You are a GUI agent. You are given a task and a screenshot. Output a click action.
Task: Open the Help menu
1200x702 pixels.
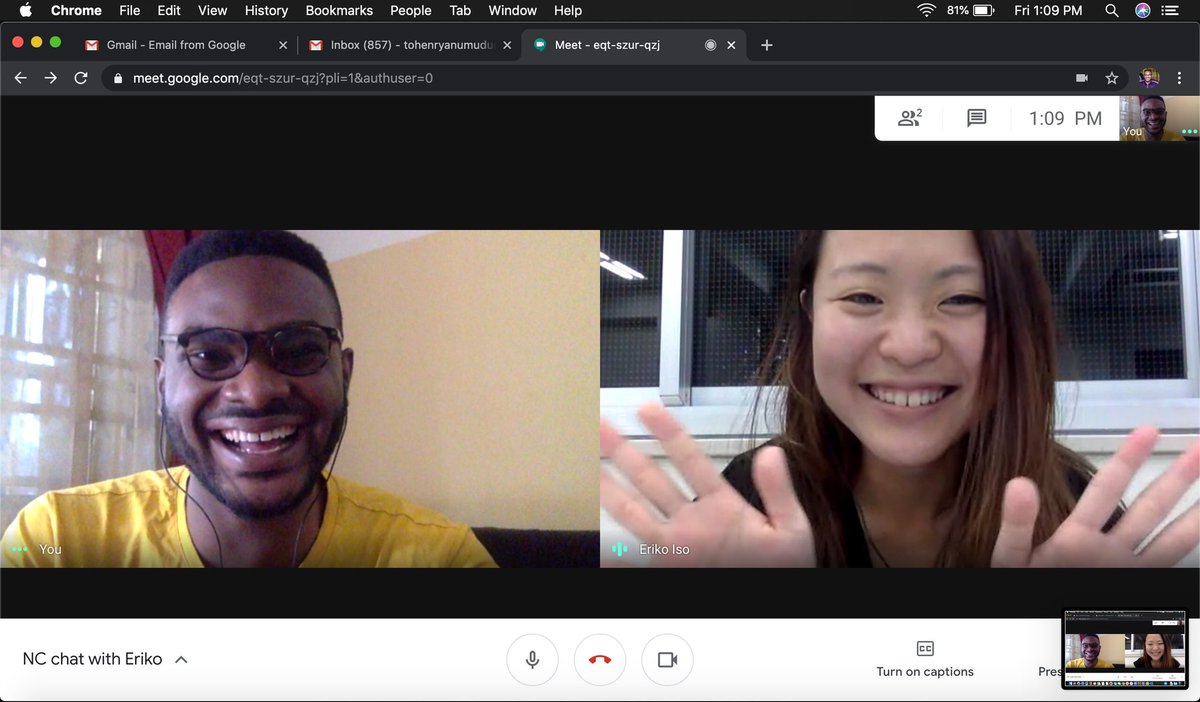(568, 10)
